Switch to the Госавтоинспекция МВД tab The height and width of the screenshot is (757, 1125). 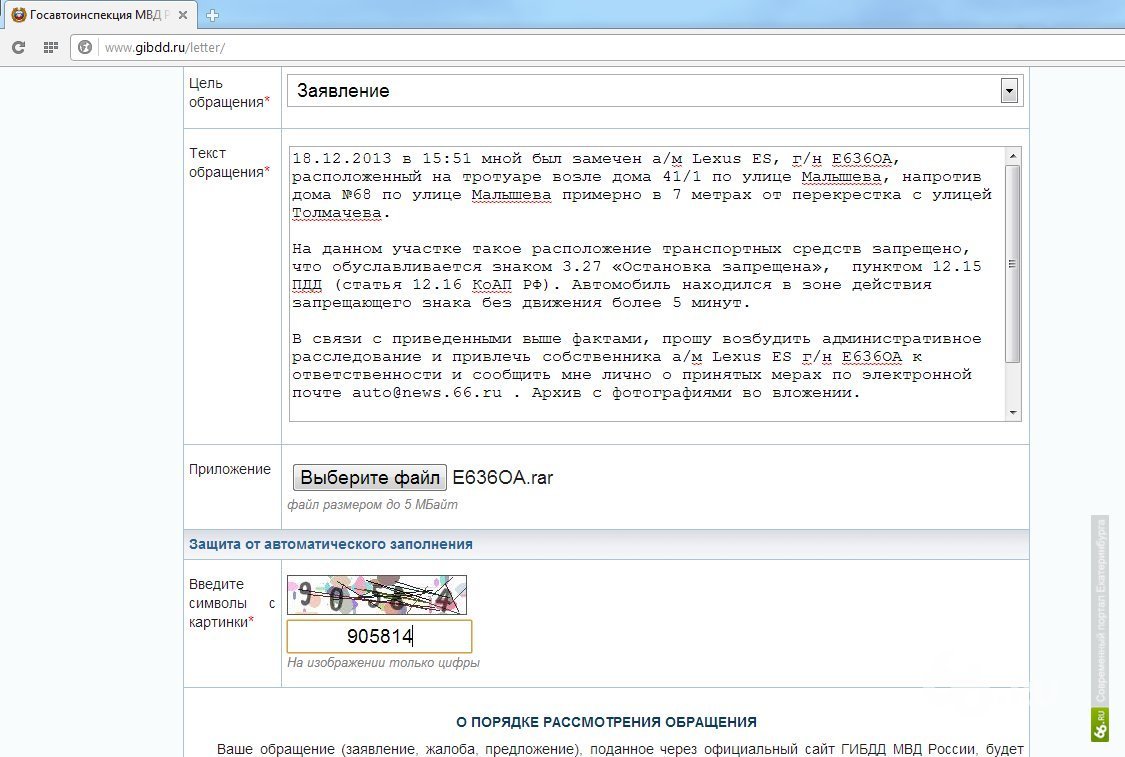(100, 15)
